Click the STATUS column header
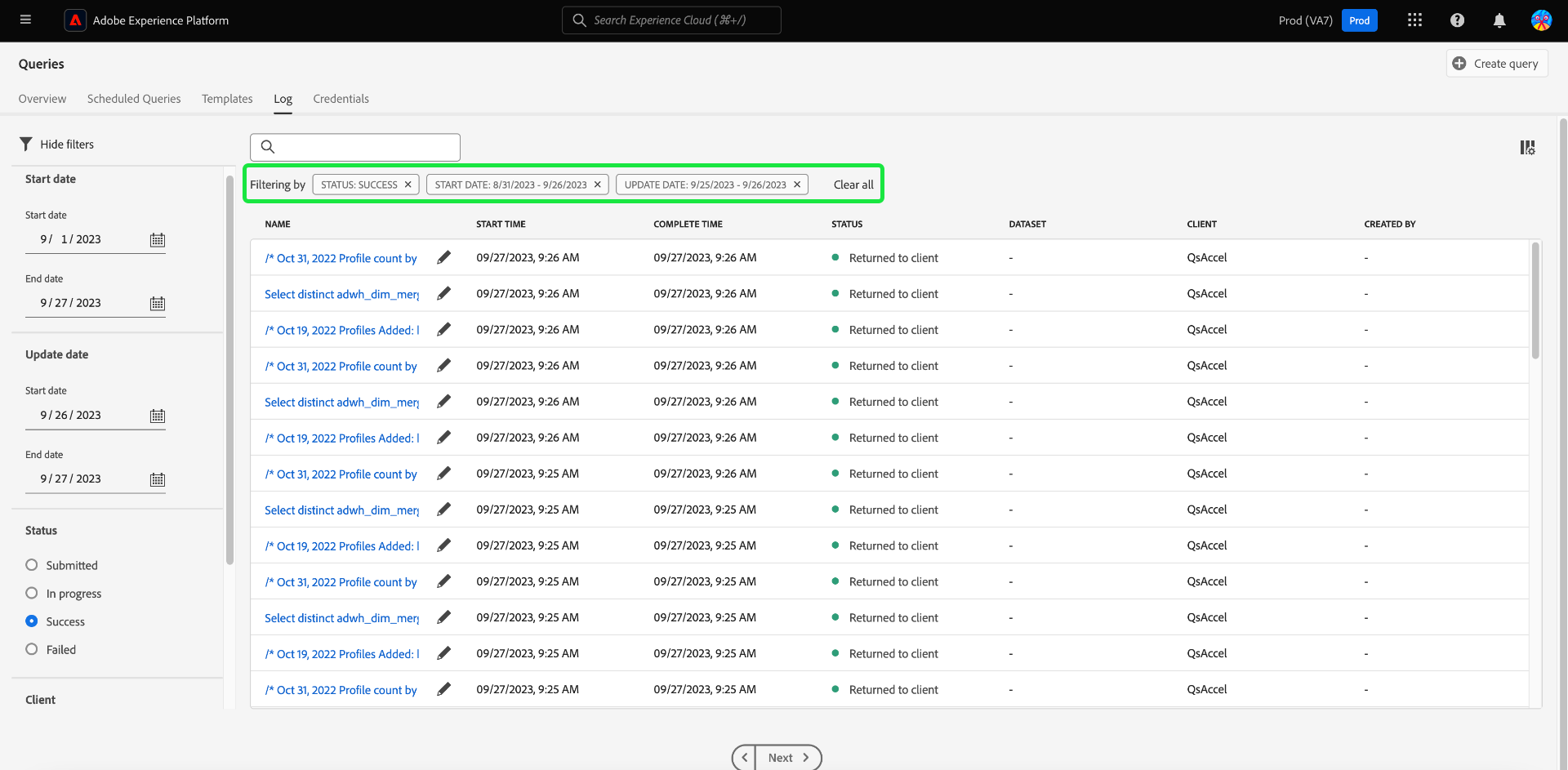 click(x=847, y=224)
